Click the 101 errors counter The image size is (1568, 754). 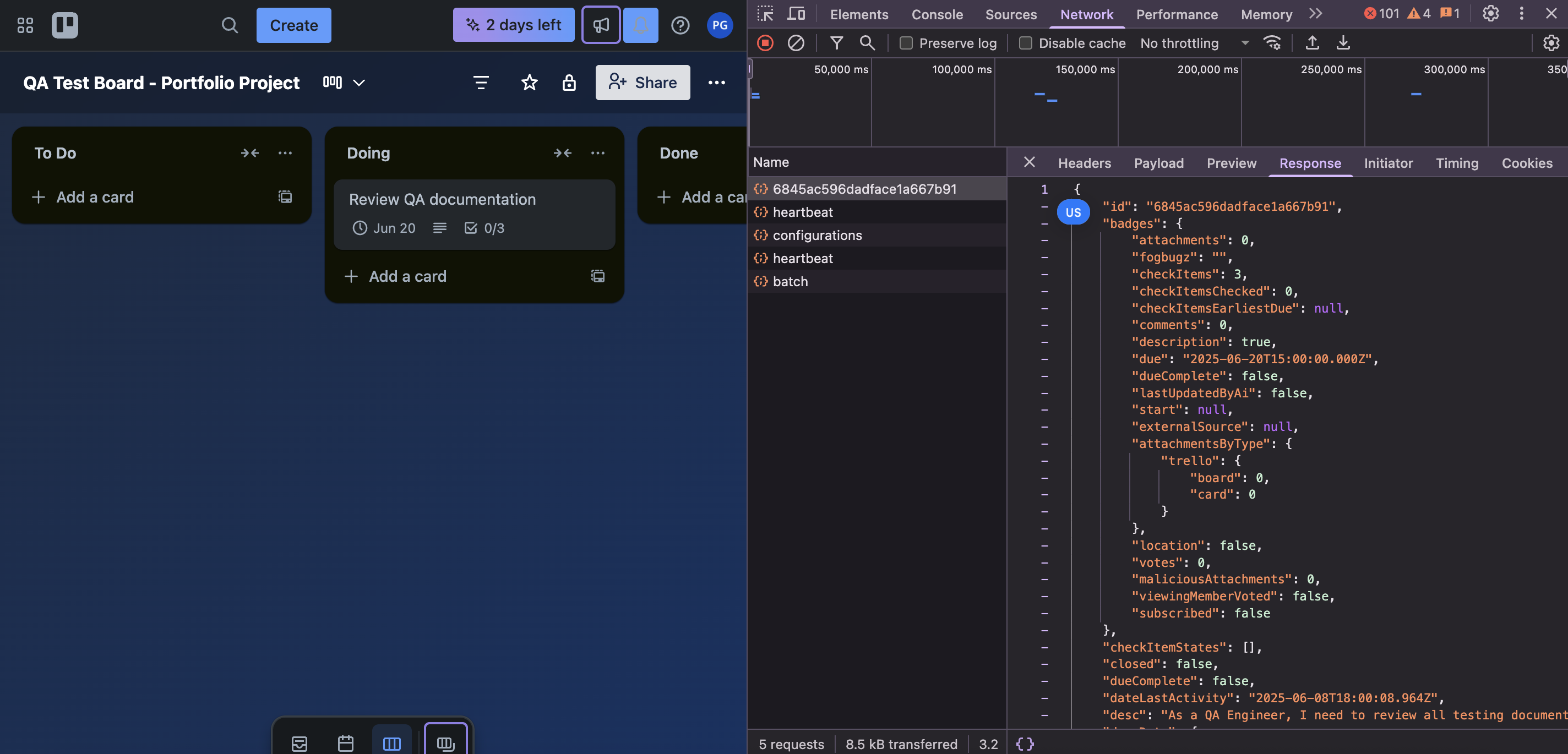click(1381, 13)
